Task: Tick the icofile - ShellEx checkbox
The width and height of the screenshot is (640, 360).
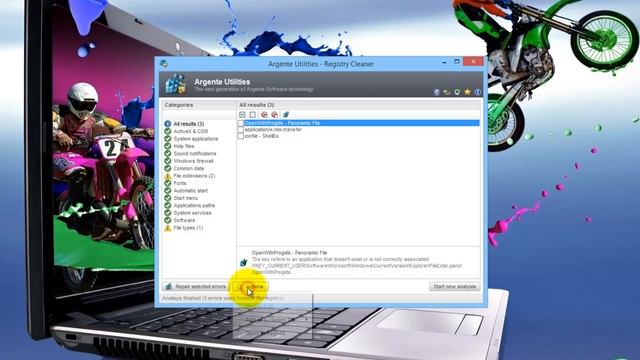Action: coord(240,136)
